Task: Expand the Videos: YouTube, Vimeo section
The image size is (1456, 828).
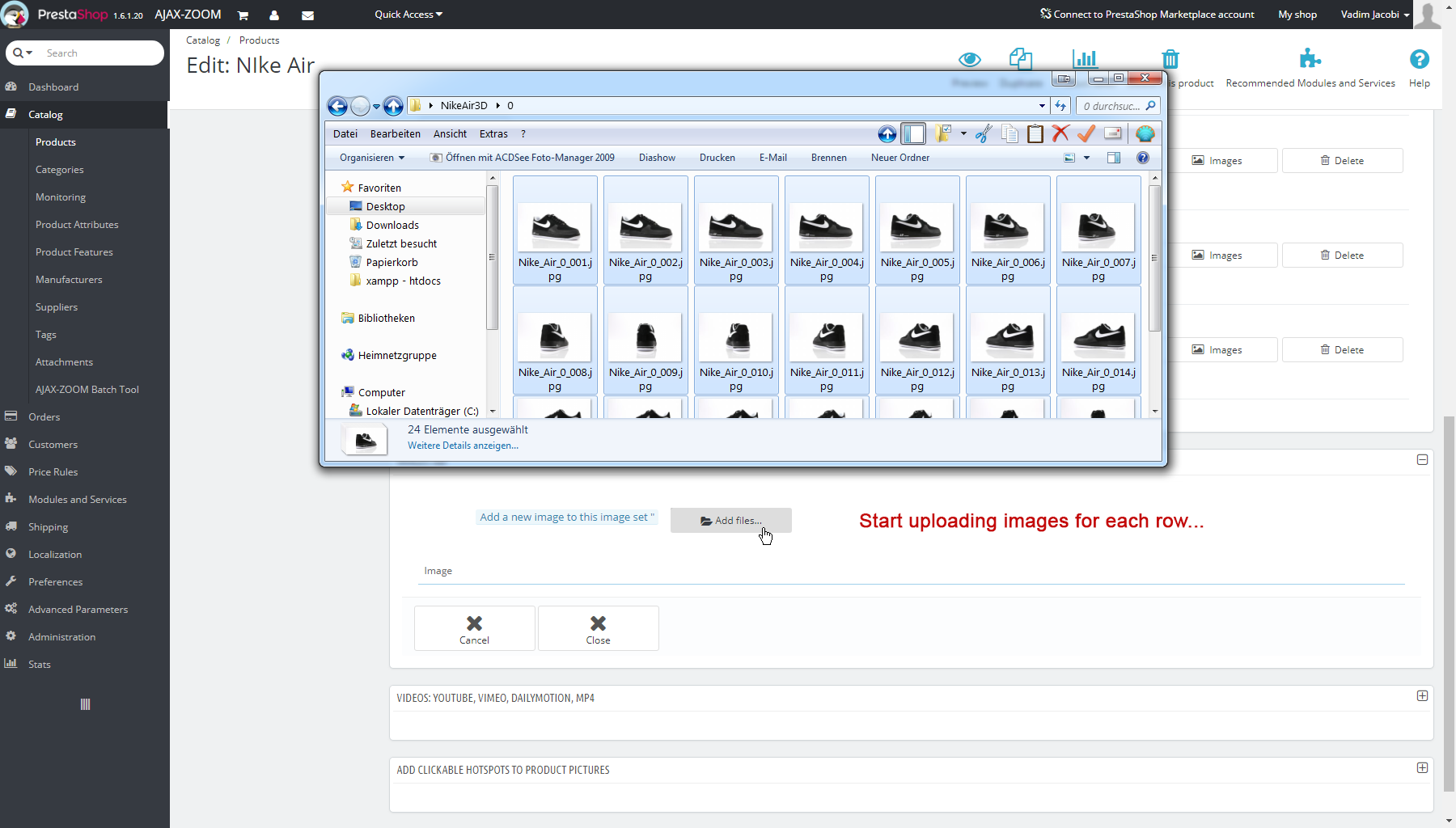Action: click(1422, 696)
